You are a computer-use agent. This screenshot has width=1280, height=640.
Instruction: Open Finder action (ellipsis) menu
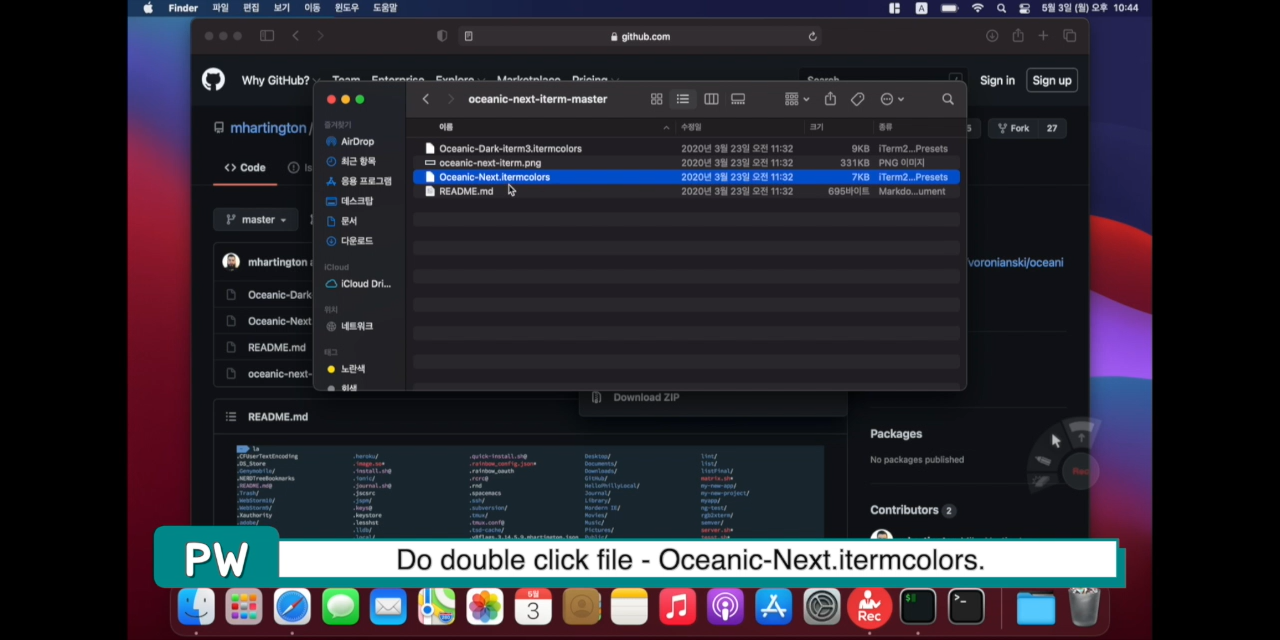tap(892, 99)
